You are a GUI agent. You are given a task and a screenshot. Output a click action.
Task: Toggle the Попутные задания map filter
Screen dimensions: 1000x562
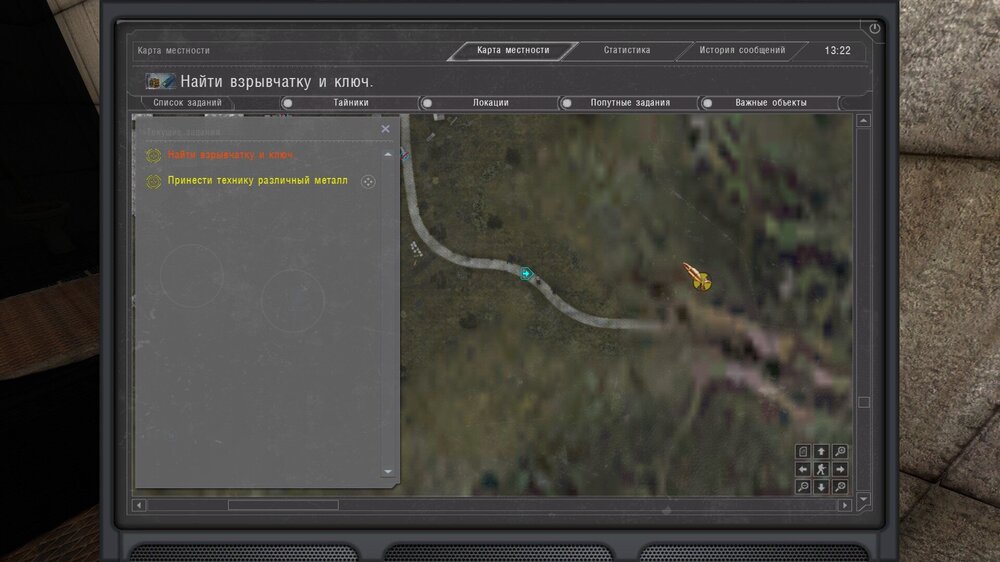[630, 103]
